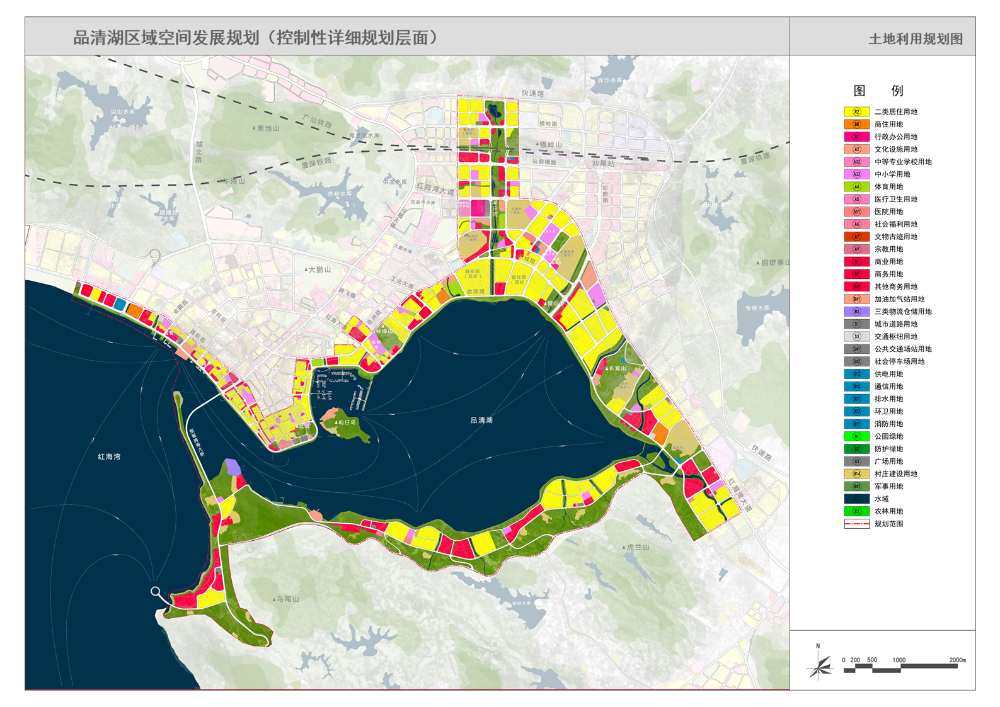The image size is (1000, 707).
Task: Click the 长屋山 label near east shore
Action: [x=617, y=369]
